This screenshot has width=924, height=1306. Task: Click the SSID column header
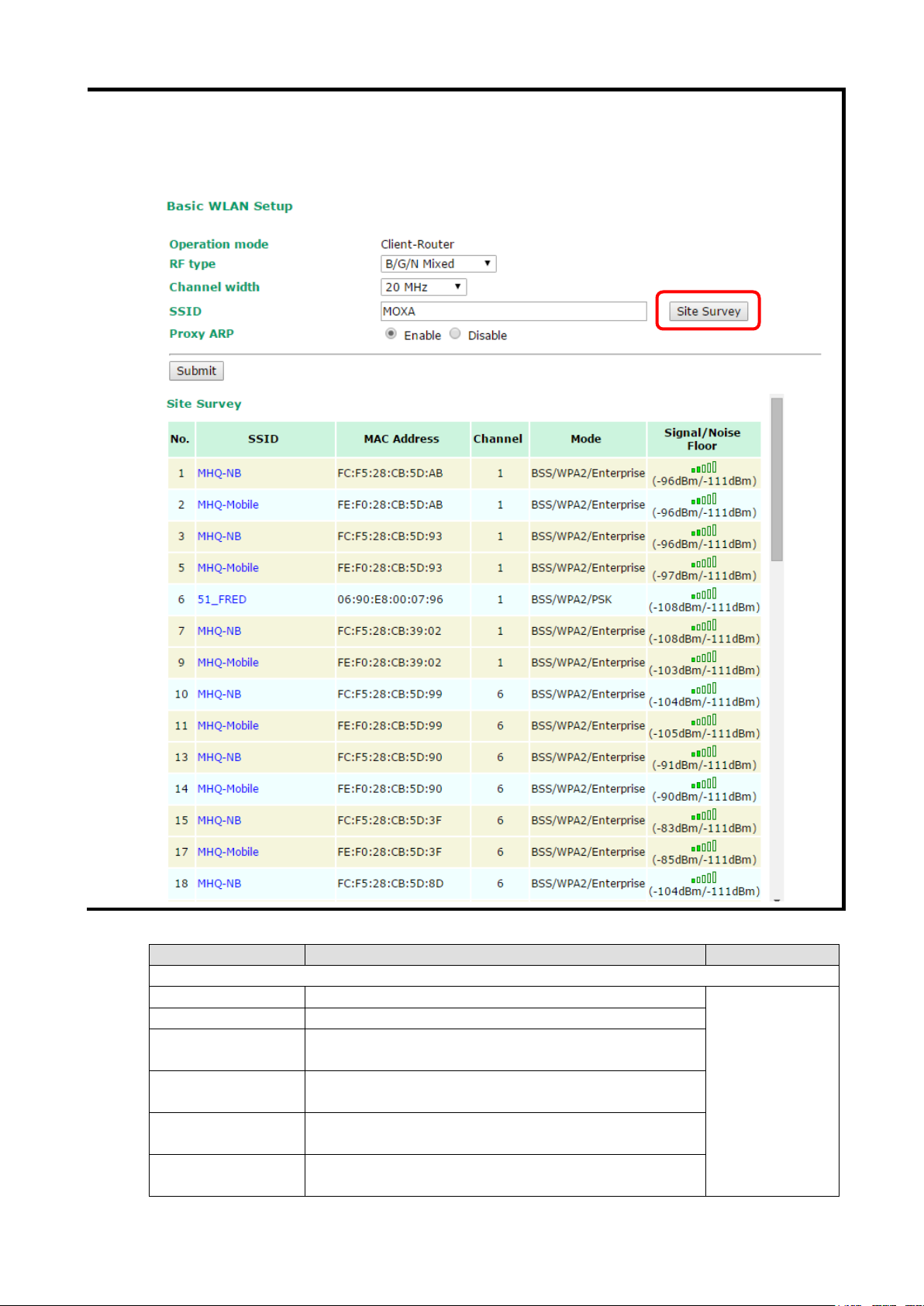pos(264,439)
